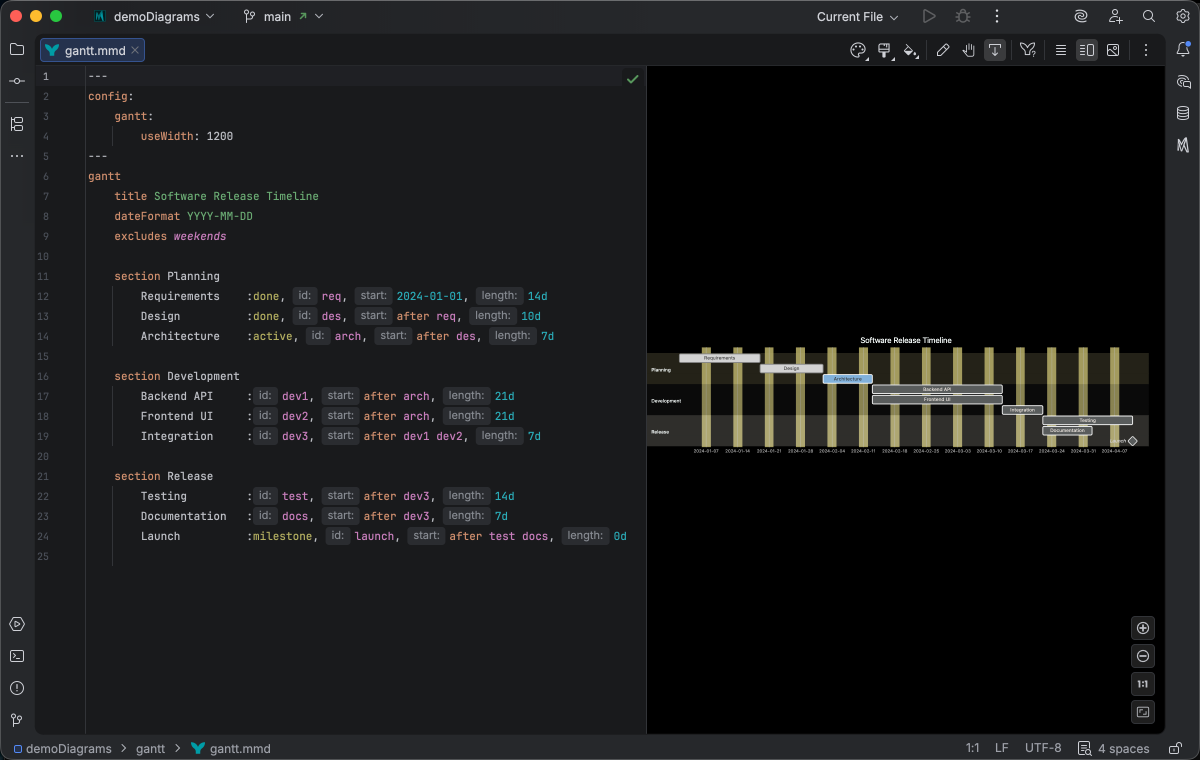Click the Fit to Window button in preview
The height and width of the screenshot is (760, 1200).
tap(1143, 712)
